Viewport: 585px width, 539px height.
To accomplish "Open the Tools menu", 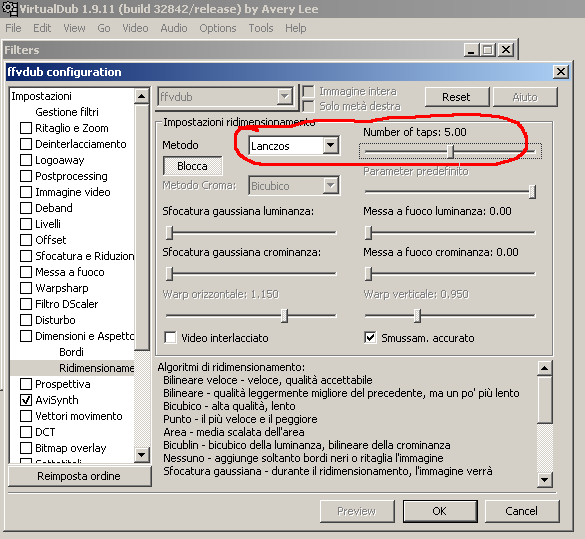I will (261, 28).
